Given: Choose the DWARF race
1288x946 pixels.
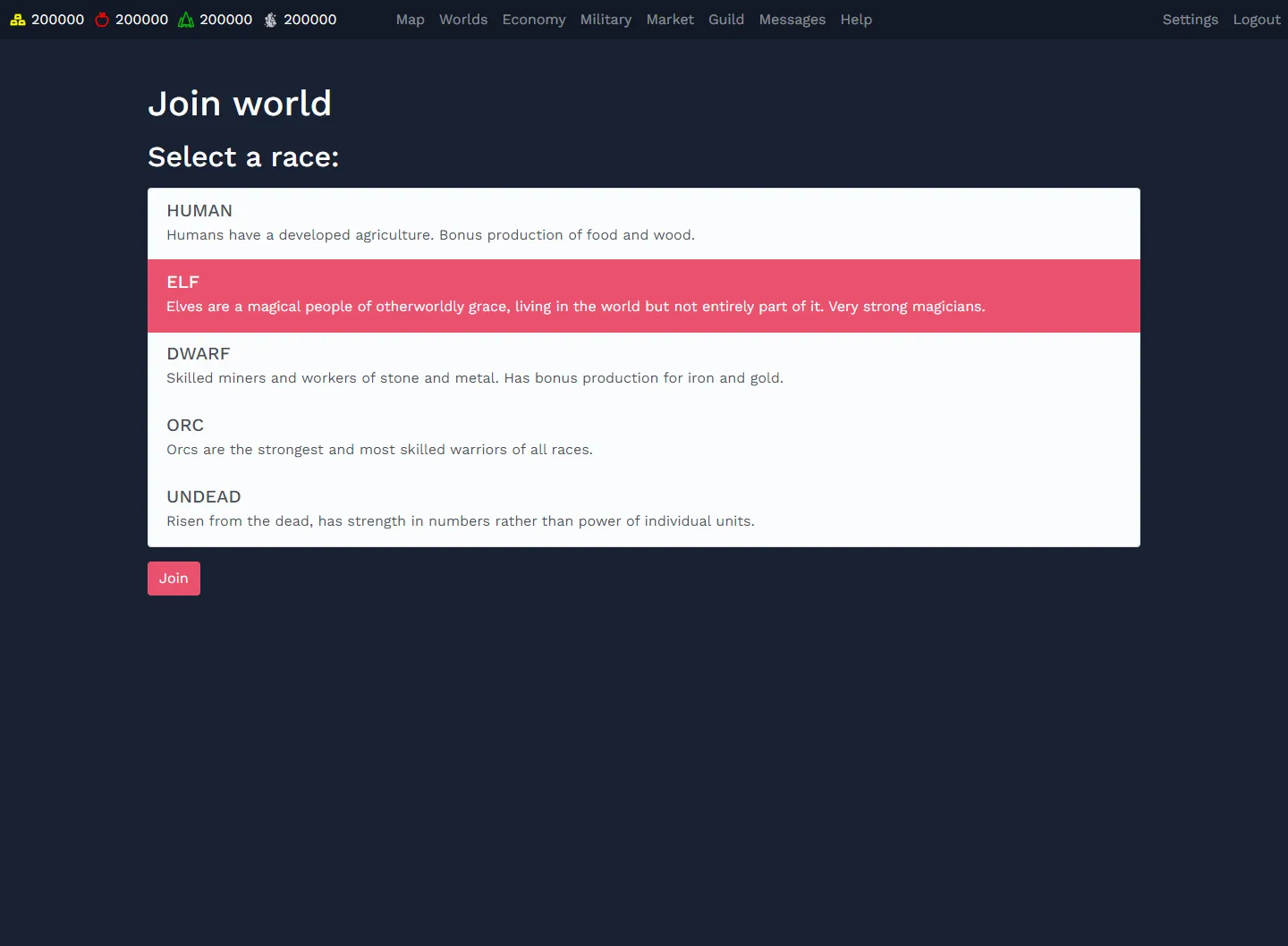Looking at the screenshot, I should click(644, 367).
